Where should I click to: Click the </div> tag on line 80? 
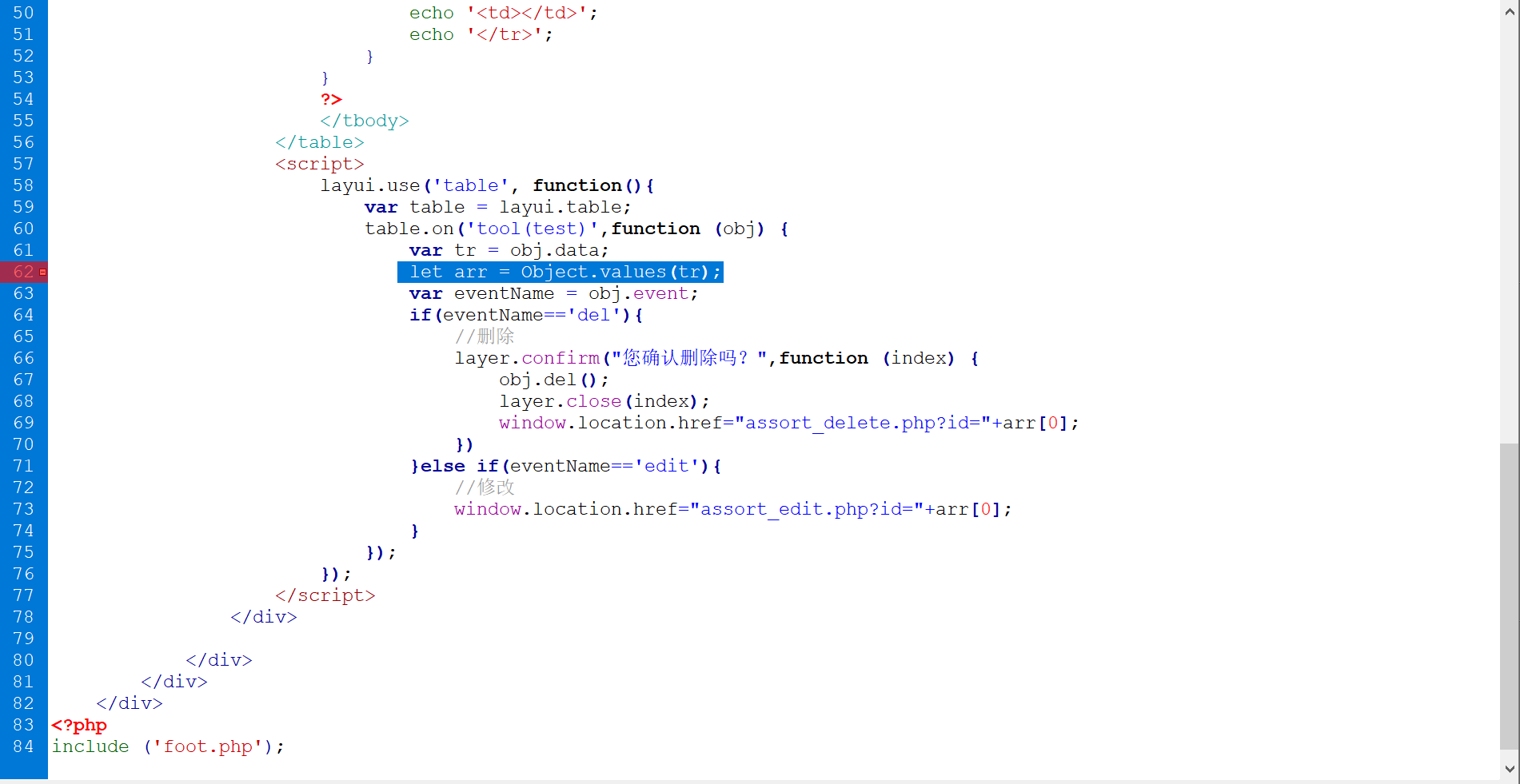coord(219,660)
